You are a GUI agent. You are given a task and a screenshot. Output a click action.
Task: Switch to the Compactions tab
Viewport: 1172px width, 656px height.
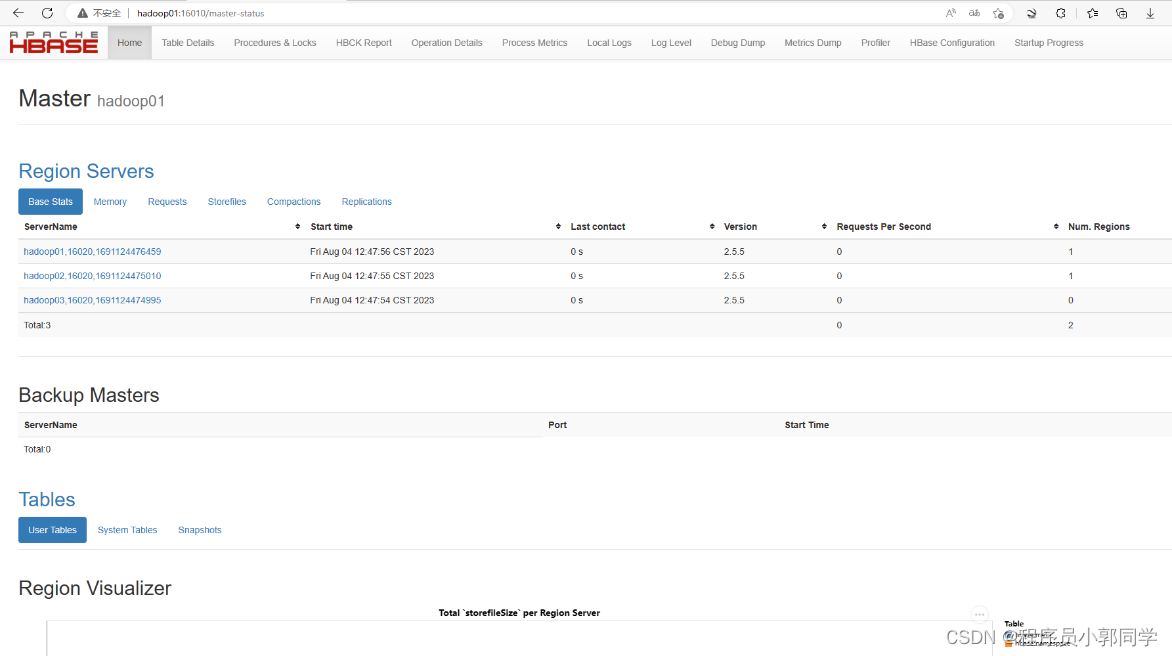tap(294, 202)
